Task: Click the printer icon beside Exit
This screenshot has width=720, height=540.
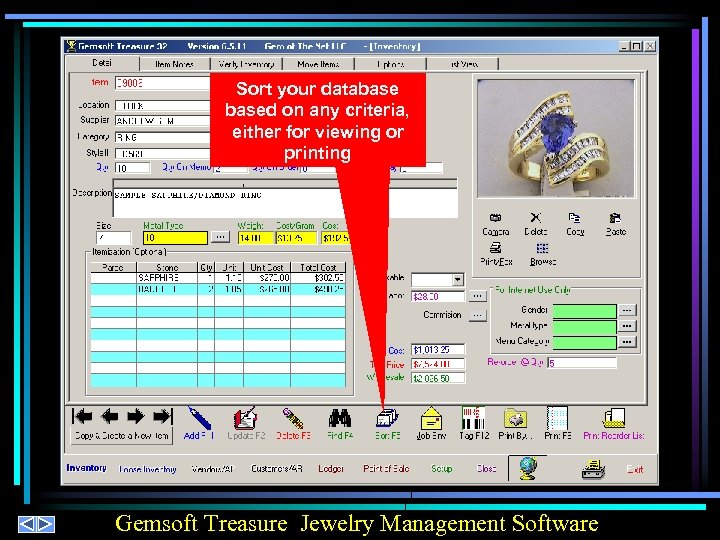Action: (593, 469)
